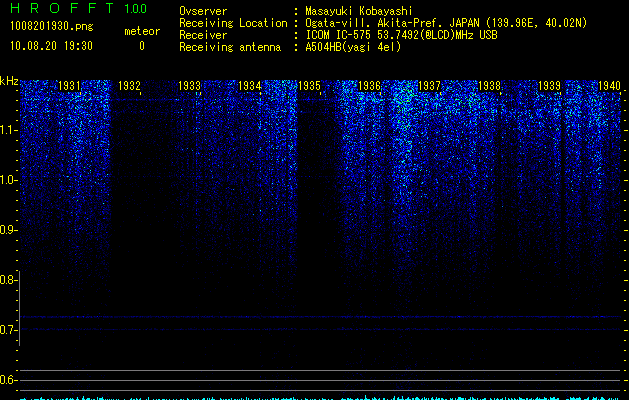Click the Receiver field label
The image size is (629, 400).
point(203,35)
